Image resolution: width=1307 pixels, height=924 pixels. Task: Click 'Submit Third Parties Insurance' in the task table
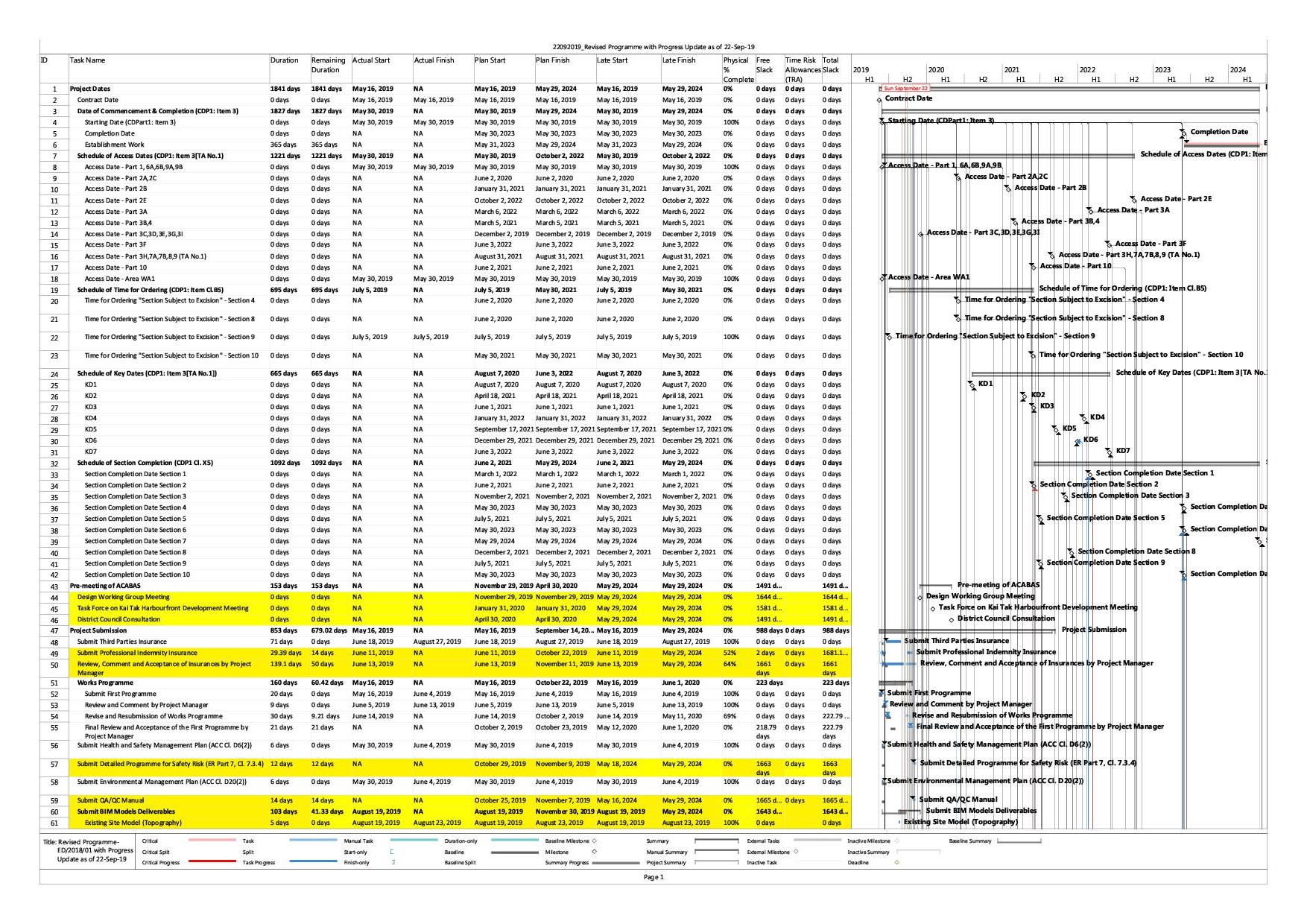point(122,642)
